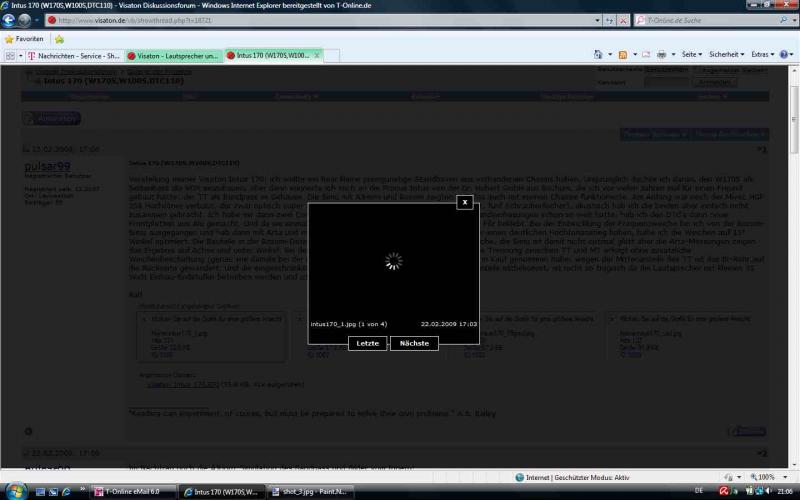Screen dimensions: 800x500
Task: Click the volume speaker tray icon
Action: 768,491
